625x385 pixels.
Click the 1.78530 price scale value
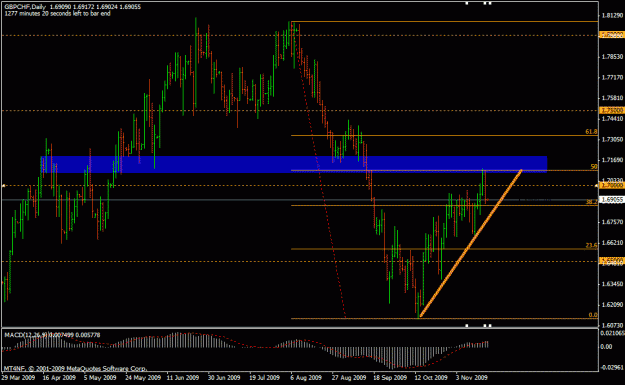(612, 57)
